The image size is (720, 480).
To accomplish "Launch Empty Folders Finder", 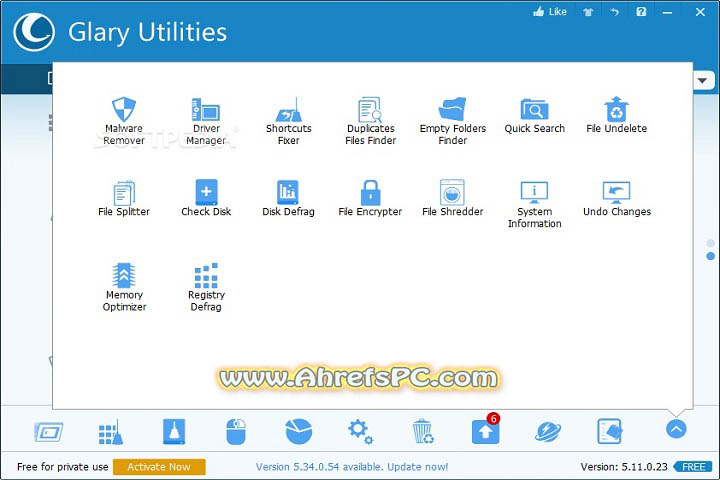I will tap(452, 121).
